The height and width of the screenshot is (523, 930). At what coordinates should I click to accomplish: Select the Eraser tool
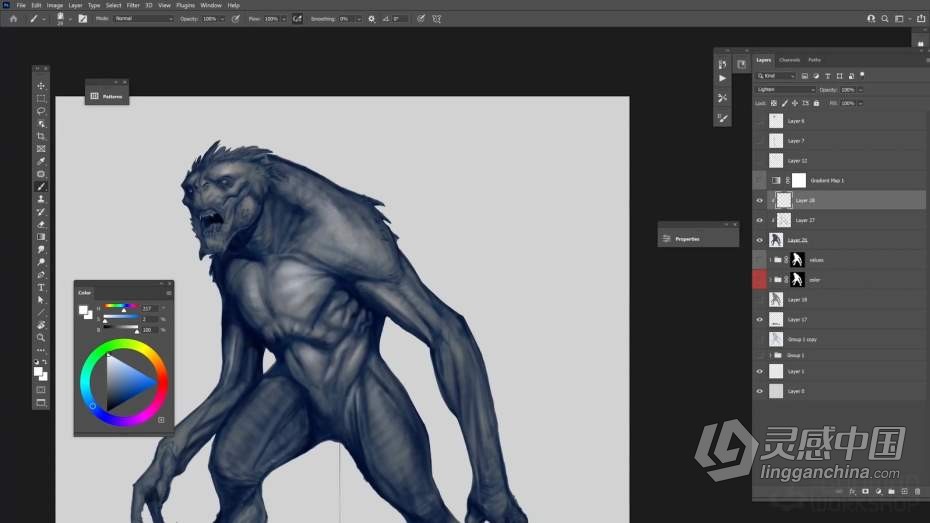pyautogui.click(x=41, y=225)
